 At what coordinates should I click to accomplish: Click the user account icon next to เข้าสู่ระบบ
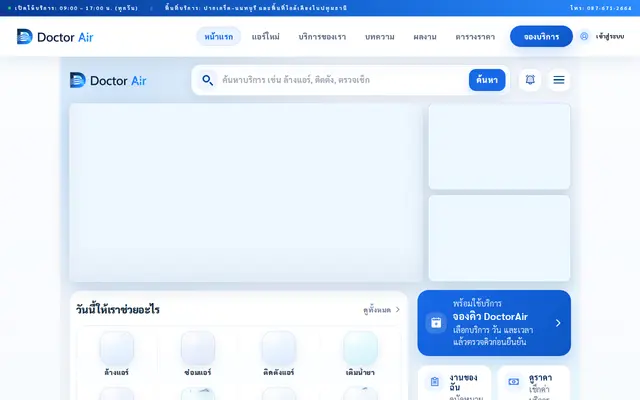[584, 36]
